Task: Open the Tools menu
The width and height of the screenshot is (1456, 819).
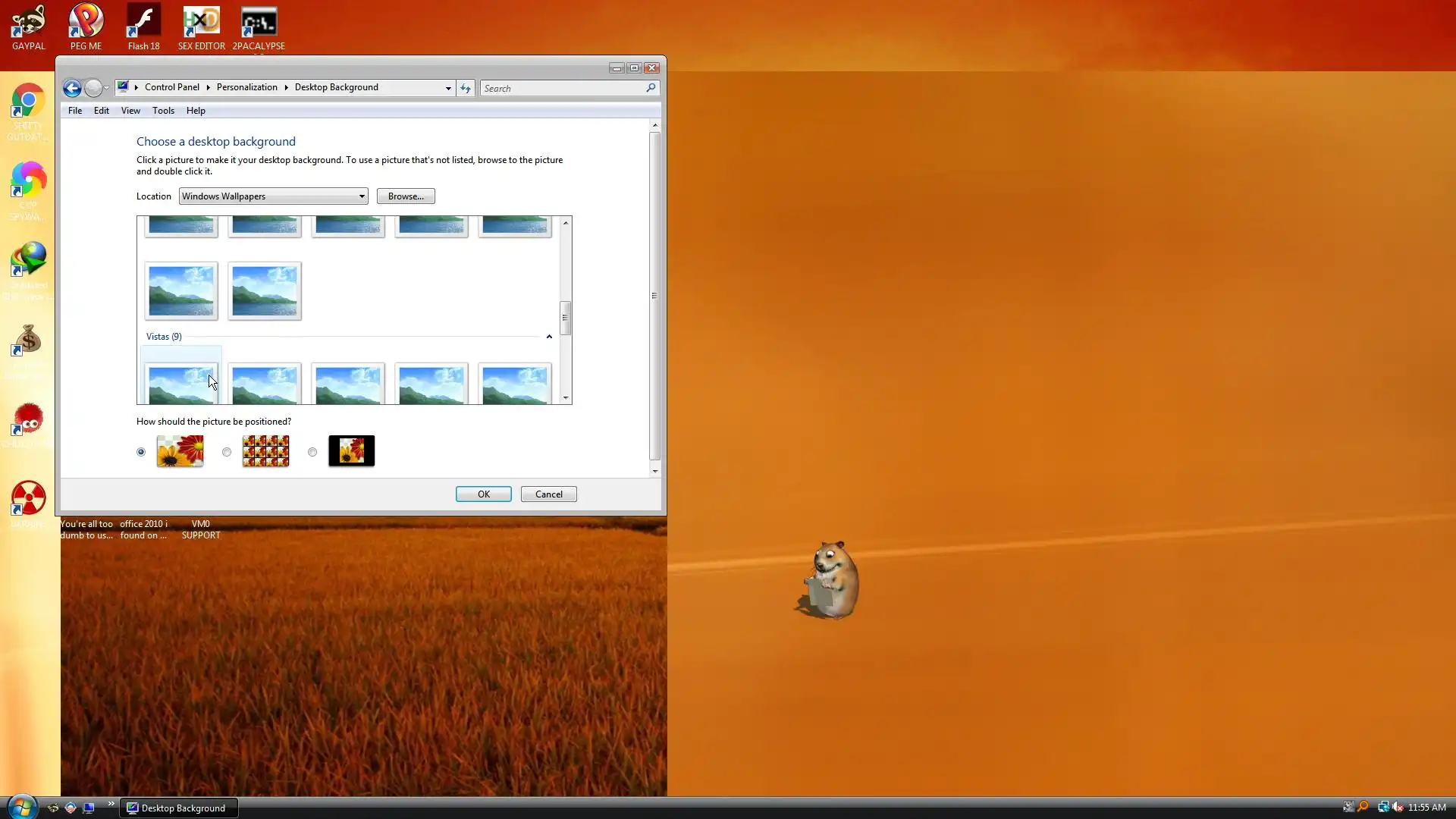Action: [x=163, y=111]
